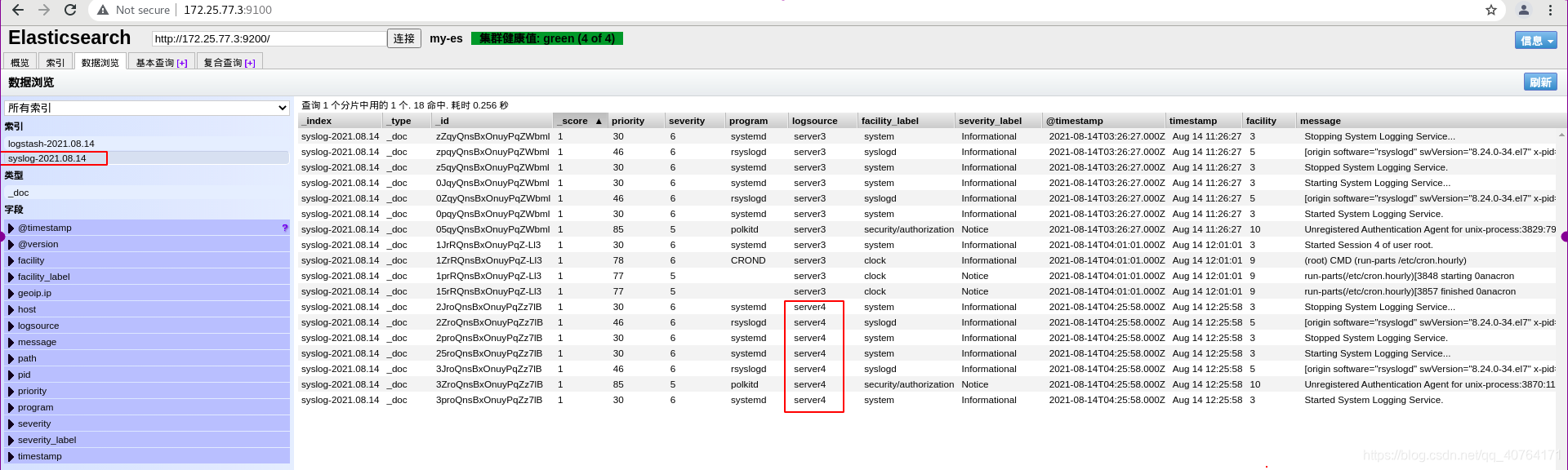
Task: Expand the priority field filter
Action: coord(11,391)
